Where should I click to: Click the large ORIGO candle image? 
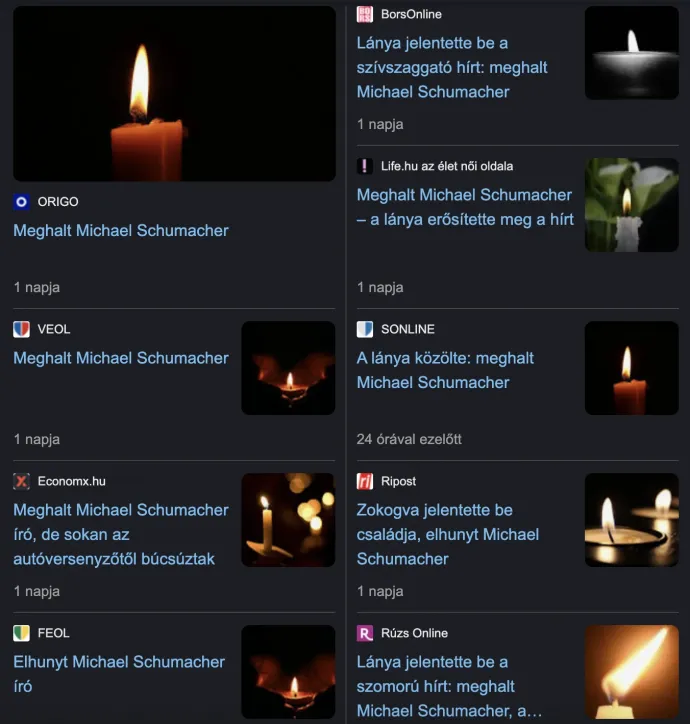[x=175, y=94]
